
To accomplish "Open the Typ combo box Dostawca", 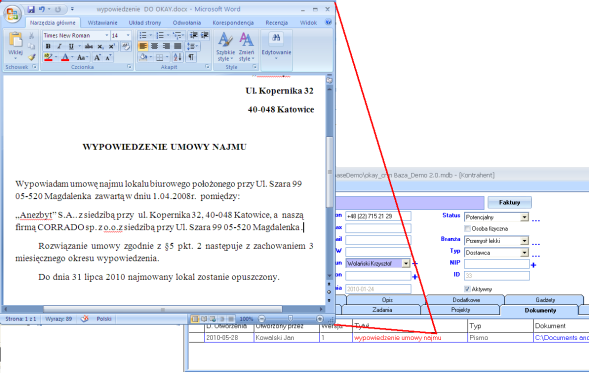I will point(524,253).
